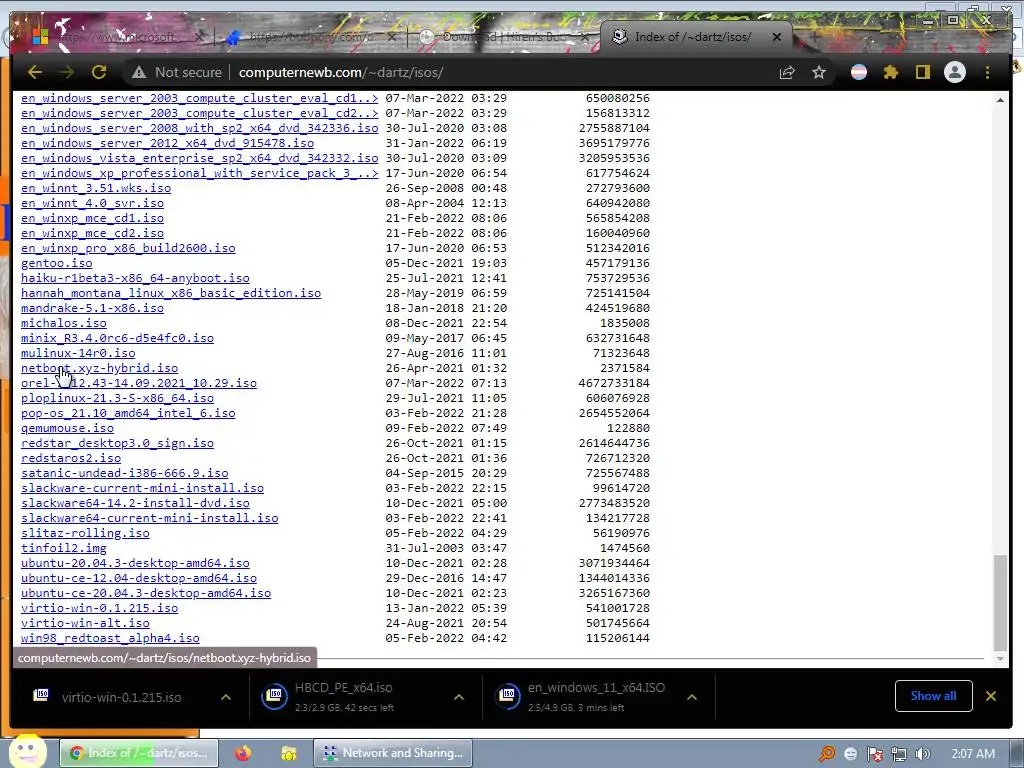Click en_windows_server_2012_x64_dvd_915478.iso link
This screenshot has width=1024, height=768.
point(167,143)
